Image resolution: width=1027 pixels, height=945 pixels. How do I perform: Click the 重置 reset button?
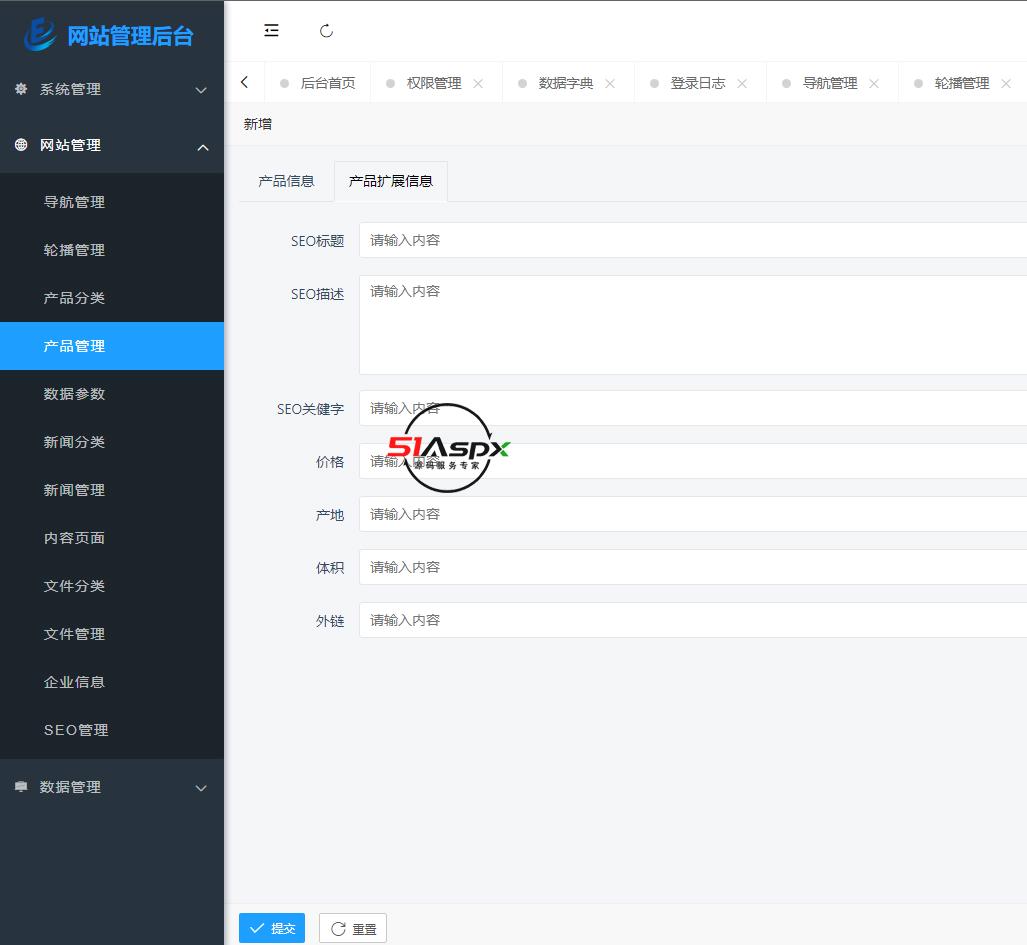click(353, 928)
